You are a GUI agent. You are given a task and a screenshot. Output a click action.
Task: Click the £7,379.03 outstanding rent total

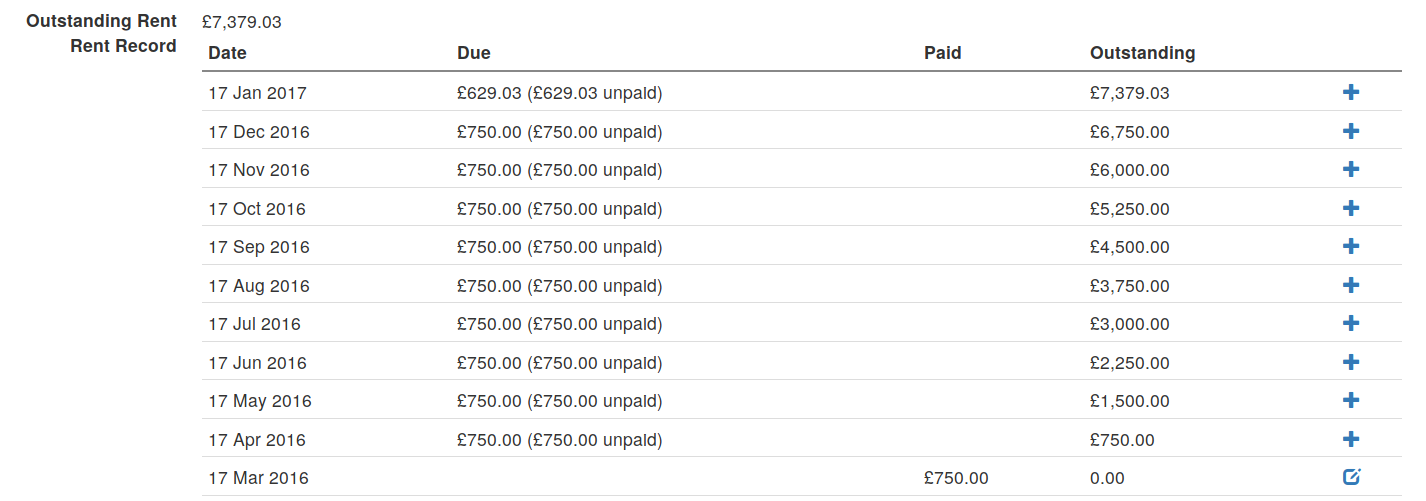coord(241,22)
